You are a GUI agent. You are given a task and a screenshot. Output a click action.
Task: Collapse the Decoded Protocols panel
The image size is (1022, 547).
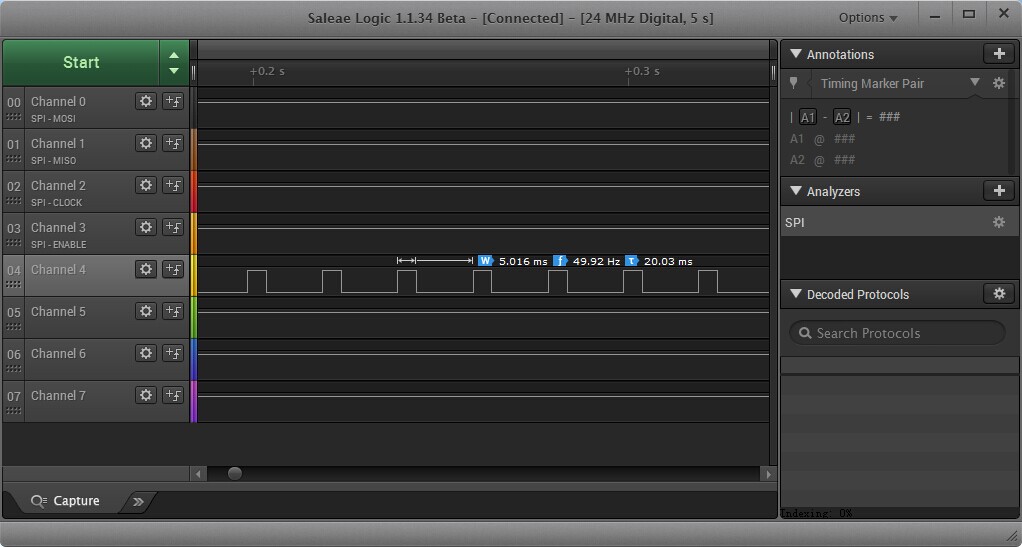[x=796, y=293]
